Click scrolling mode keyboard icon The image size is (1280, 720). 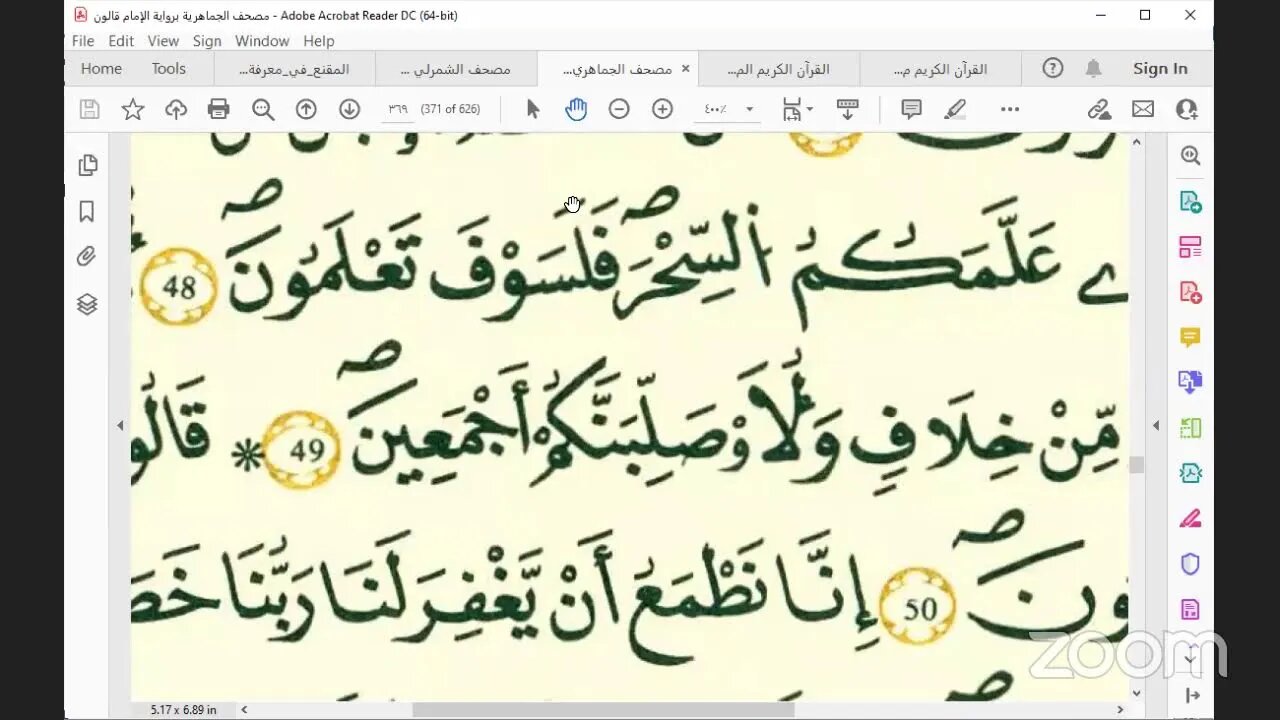click(x=848, y=109)
